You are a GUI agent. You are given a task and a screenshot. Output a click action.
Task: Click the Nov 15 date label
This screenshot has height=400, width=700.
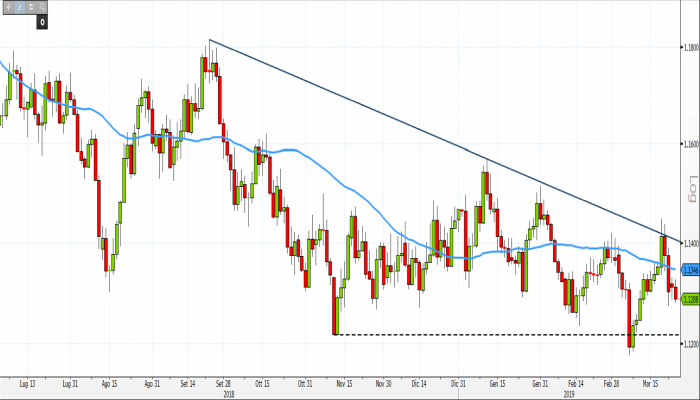(344, 384)
